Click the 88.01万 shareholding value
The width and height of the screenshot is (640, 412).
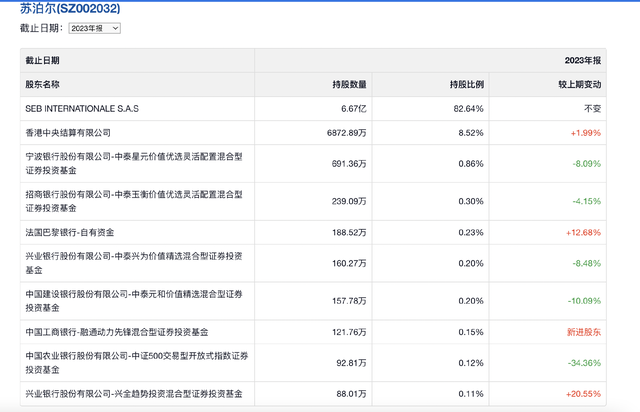click(x=351, y=394)
